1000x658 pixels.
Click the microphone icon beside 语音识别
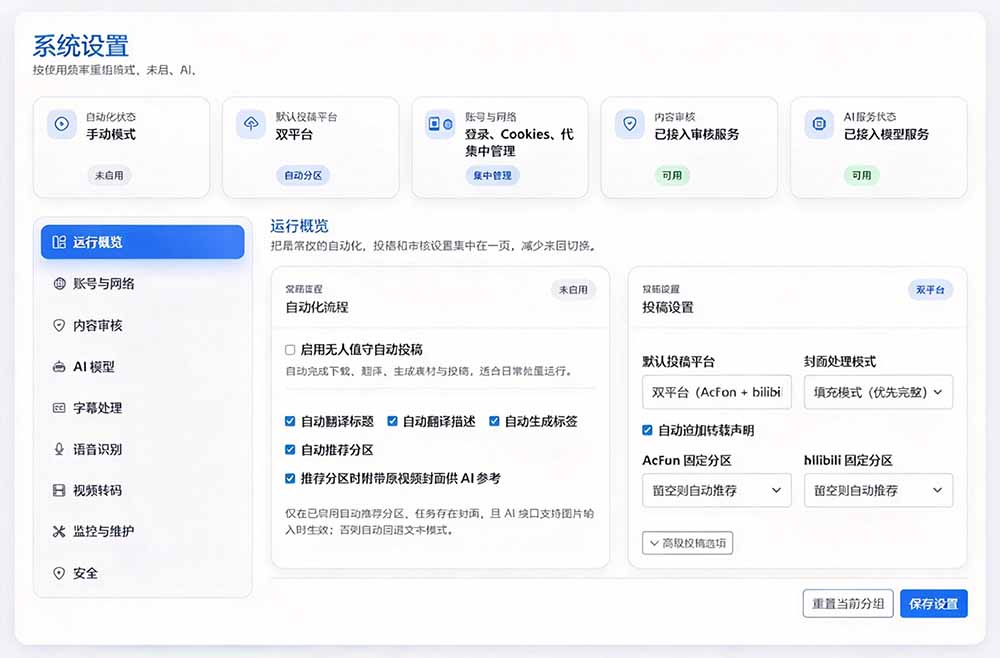pos(59,449)
